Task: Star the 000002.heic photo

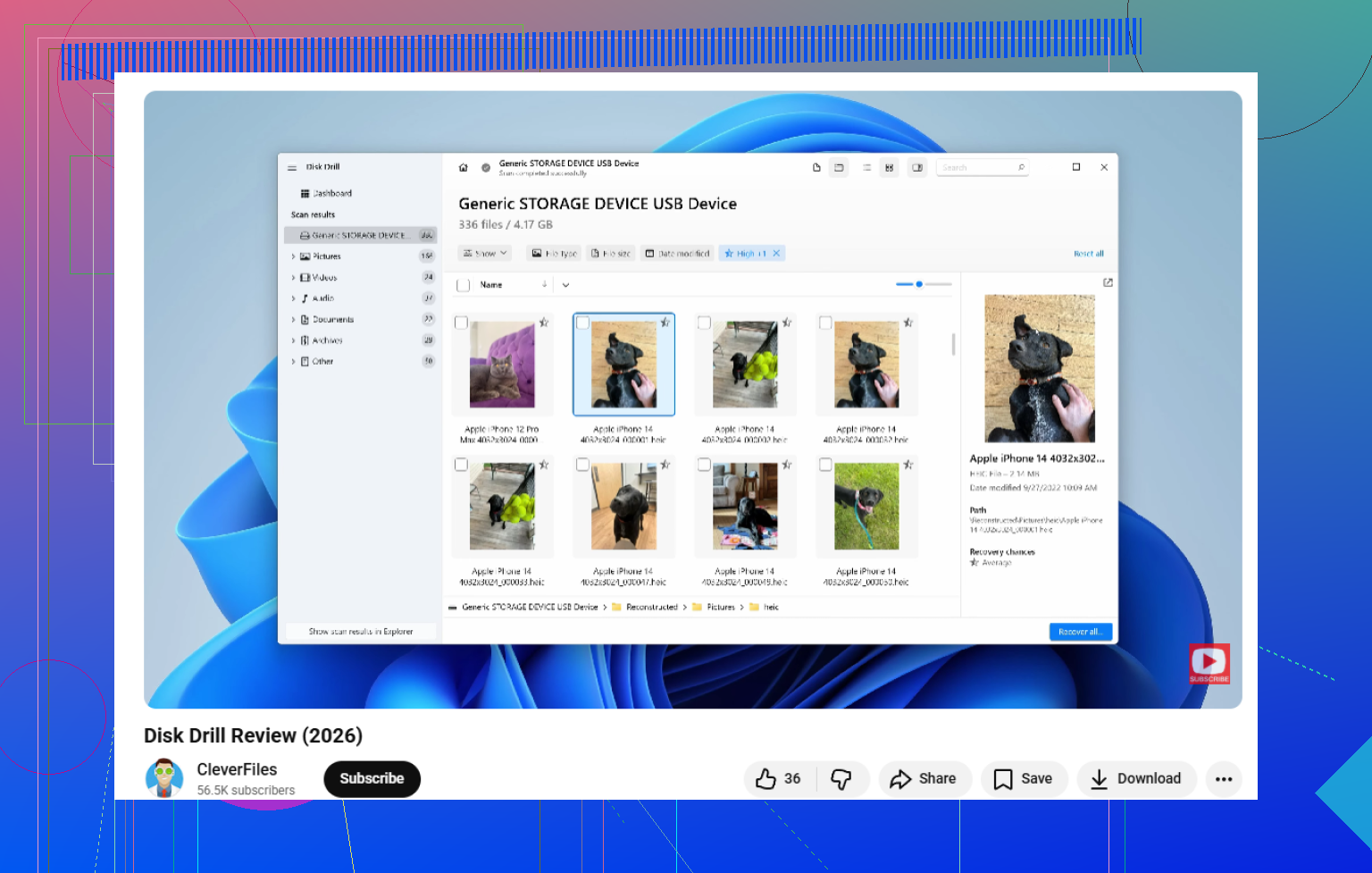Action: (x=787, y=323)
